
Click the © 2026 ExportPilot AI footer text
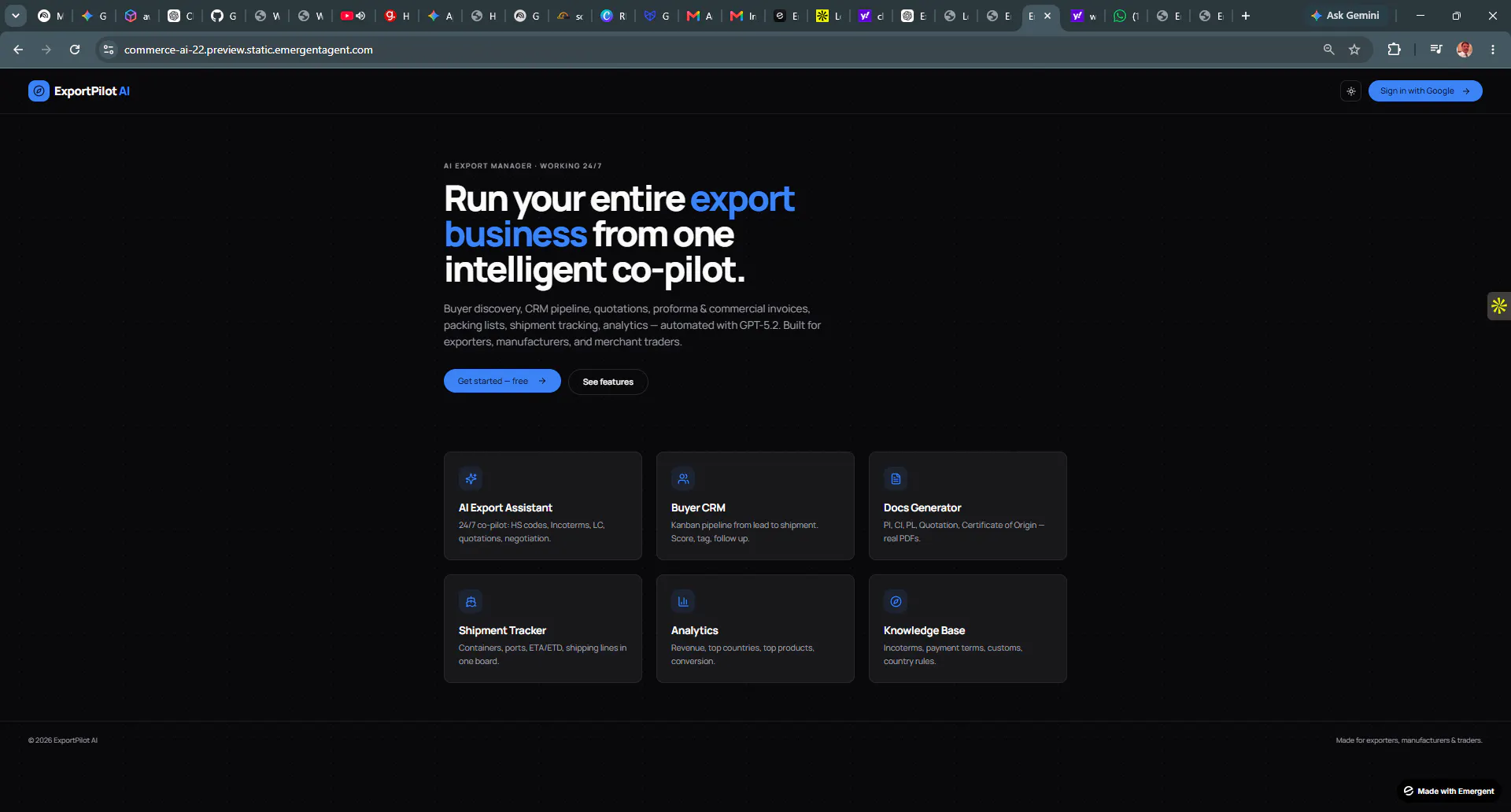[x=63, y=740]
